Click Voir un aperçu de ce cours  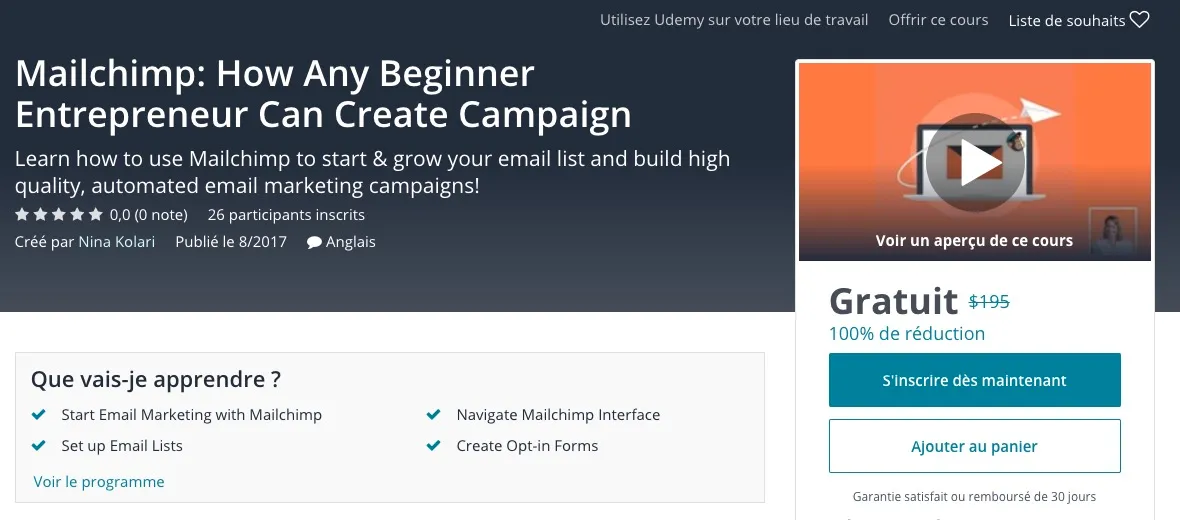[975, 241]
